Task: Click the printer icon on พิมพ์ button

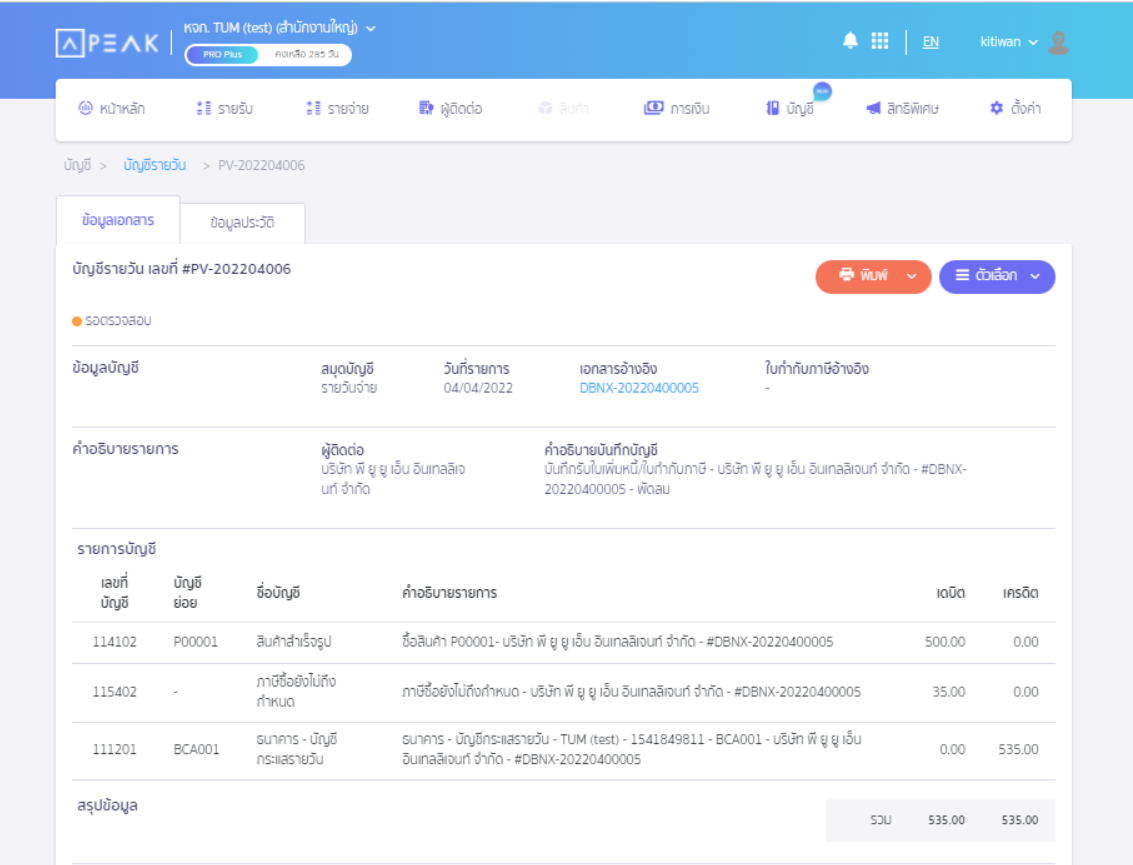Action: click(x=846, y=275)
